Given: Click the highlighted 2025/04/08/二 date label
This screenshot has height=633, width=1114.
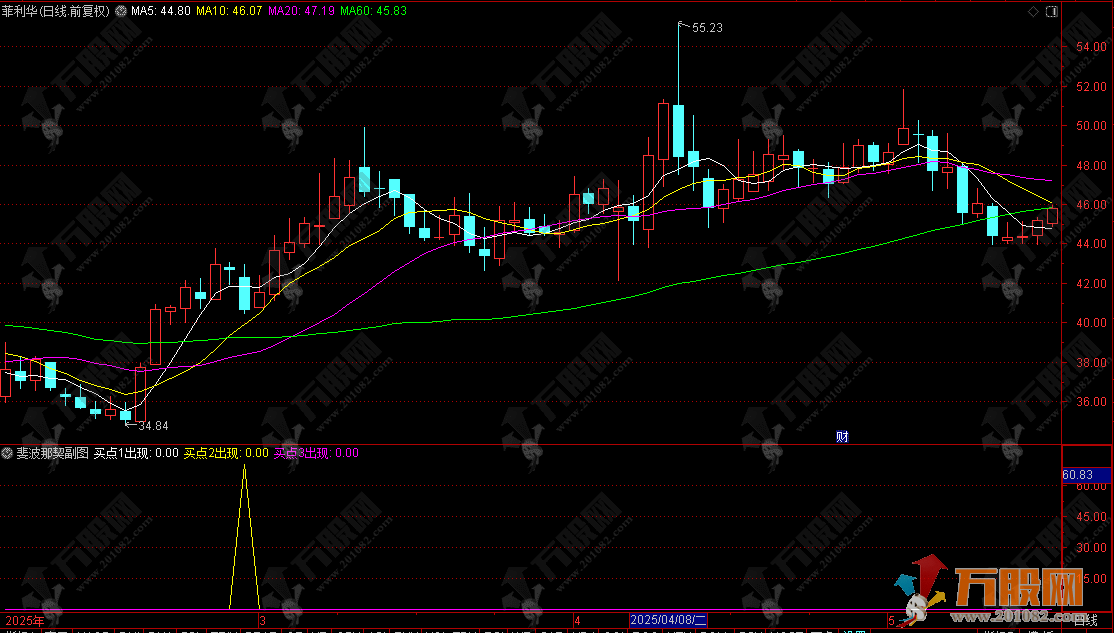Looking at the screenshot, I should click(x=668, y=620).
